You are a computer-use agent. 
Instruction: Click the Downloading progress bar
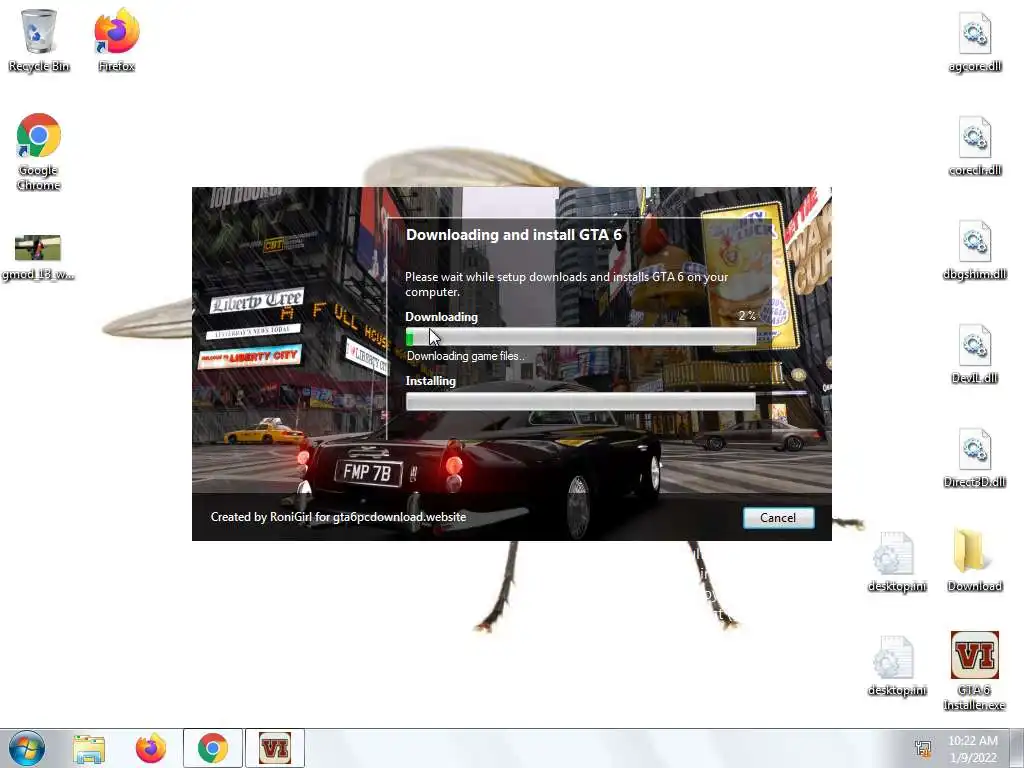pos(581,337)
